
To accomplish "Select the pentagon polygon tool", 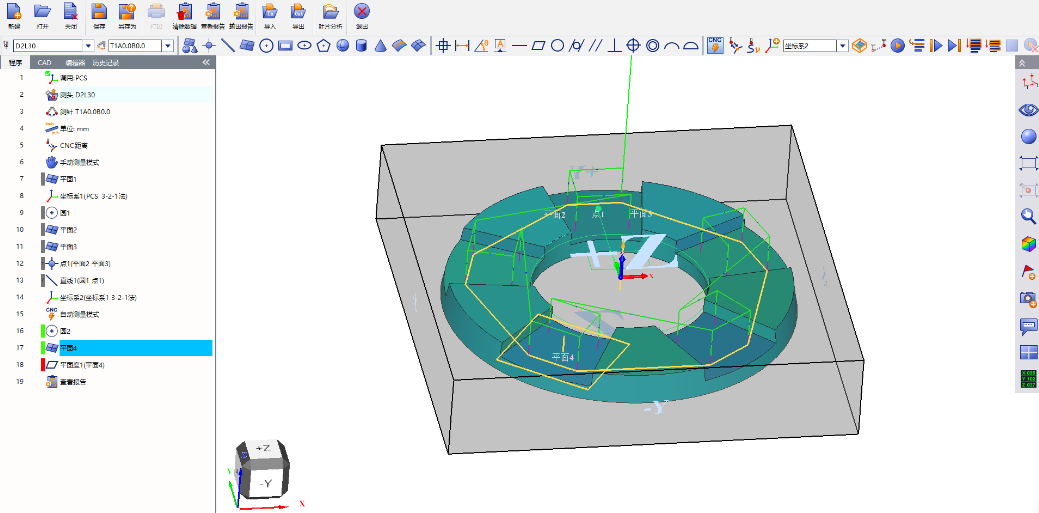I will point(323,45).
